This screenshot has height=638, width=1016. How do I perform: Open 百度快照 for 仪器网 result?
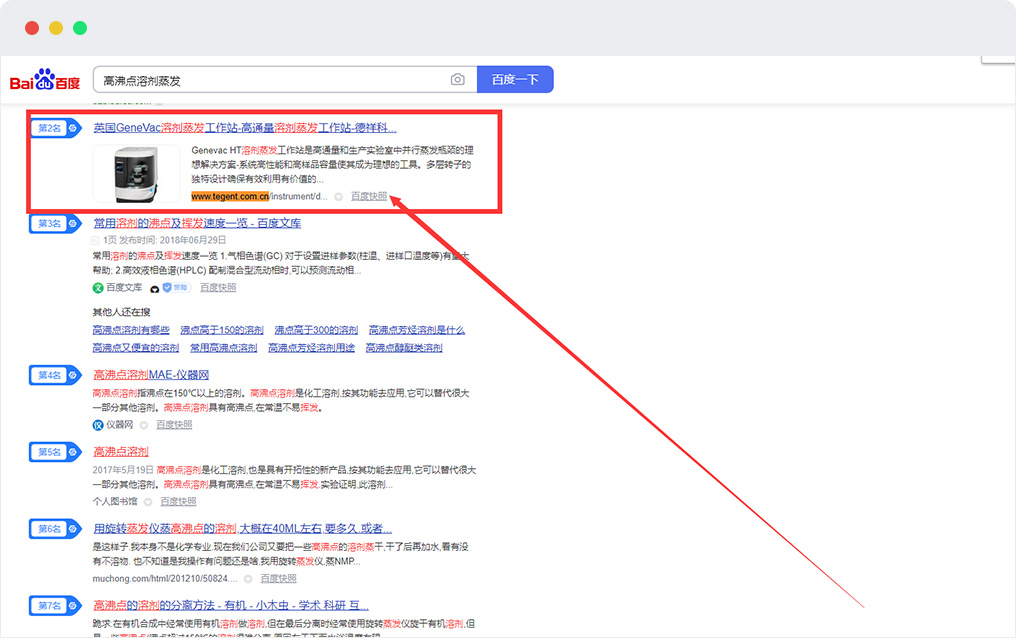point(174,425)
